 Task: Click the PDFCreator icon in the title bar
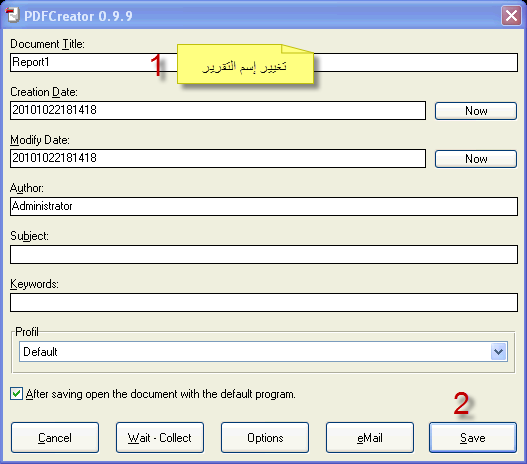coord(13,15)
